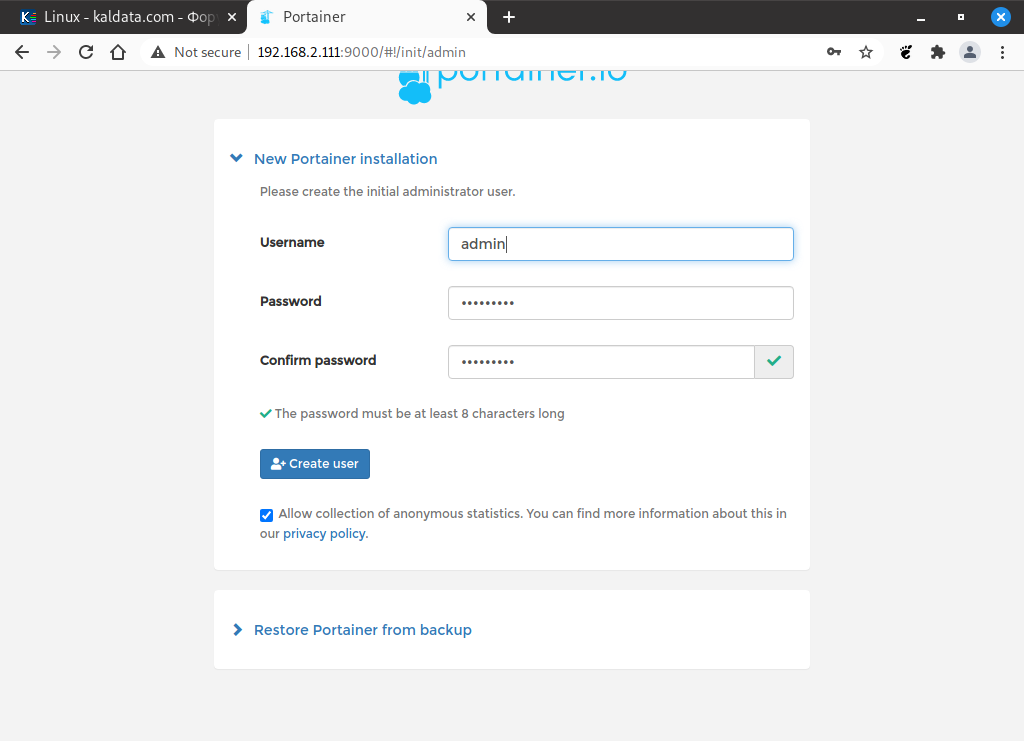Open the Chrome profile avatar
This screenshot has height=741, width=1024.
970,52
